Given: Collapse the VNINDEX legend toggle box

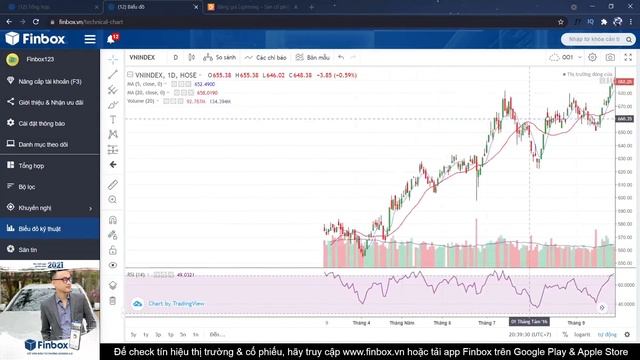Looking at the screenshot, I should click(x=130, y=74).
